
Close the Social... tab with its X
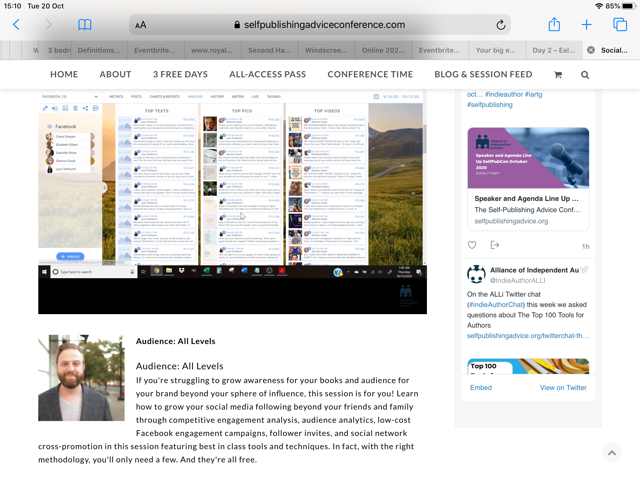(591, 50)
